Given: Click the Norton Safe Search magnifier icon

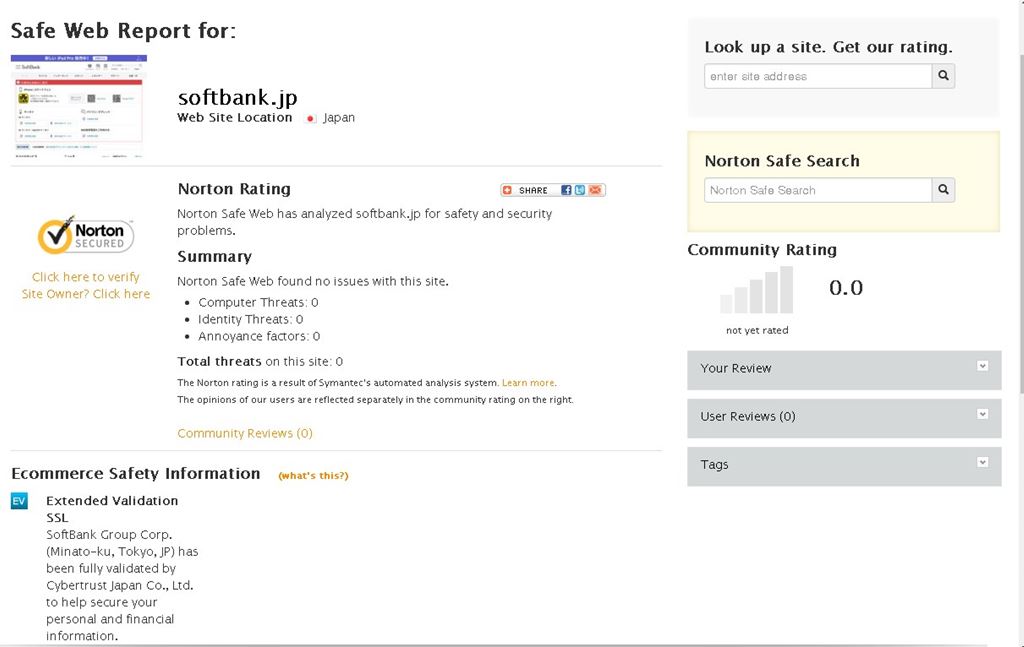Looking at the screenshot, I should [x=943, y=190].
